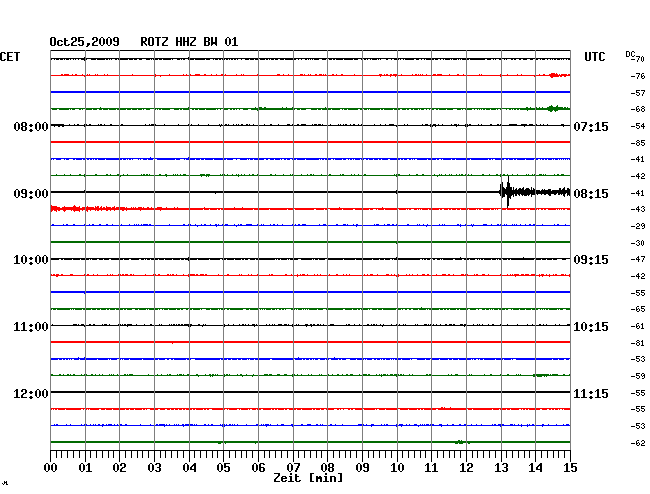Screen dimensions: 650x494
Task: Select the DC value -30
Action: [638, 243]
